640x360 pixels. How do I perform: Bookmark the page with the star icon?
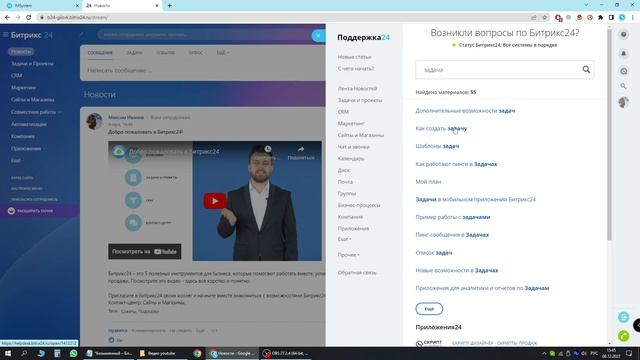point(544,18)
